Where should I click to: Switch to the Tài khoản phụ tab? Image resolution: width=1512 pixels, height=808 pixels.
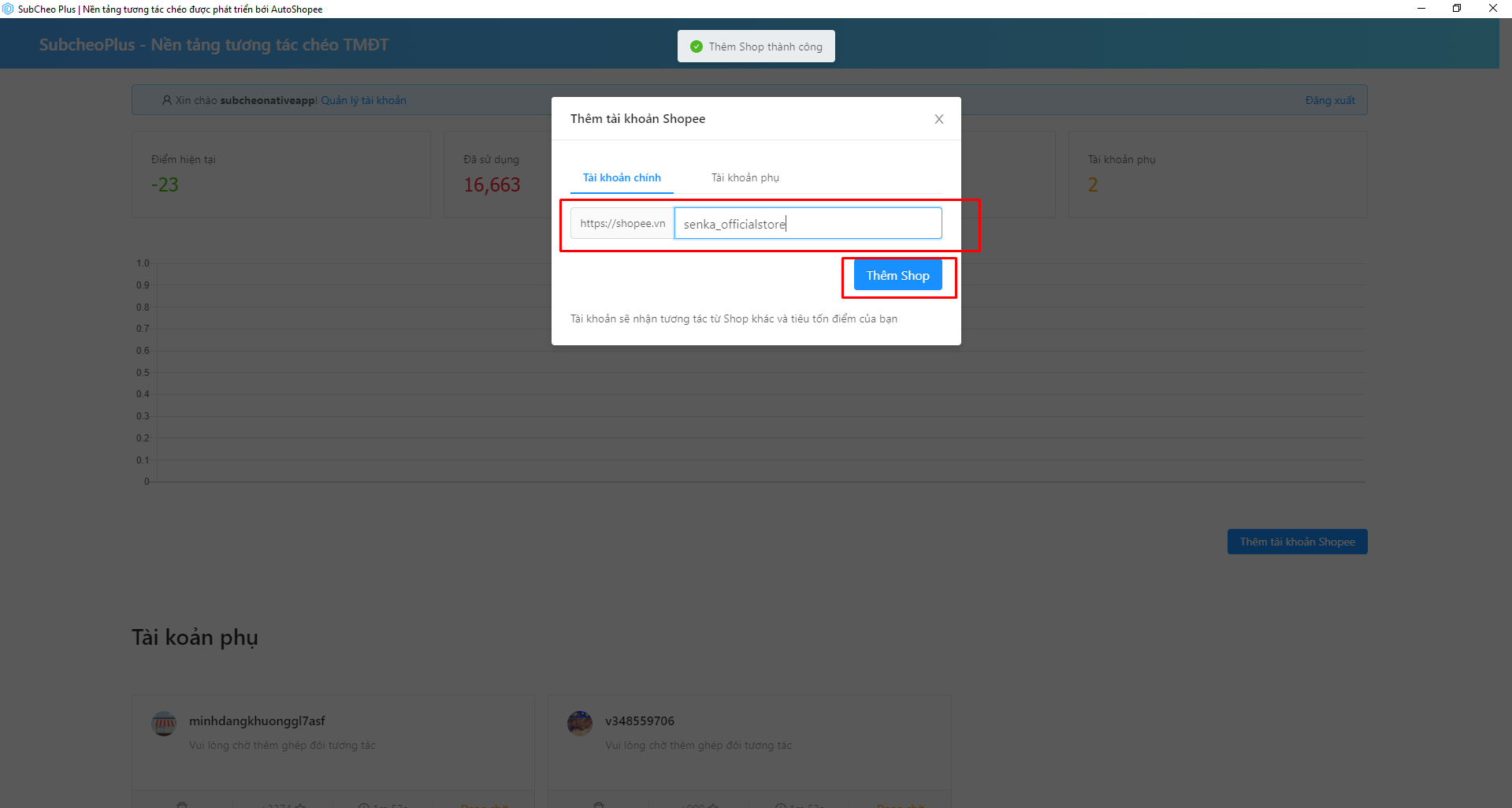tap(745, 177)
